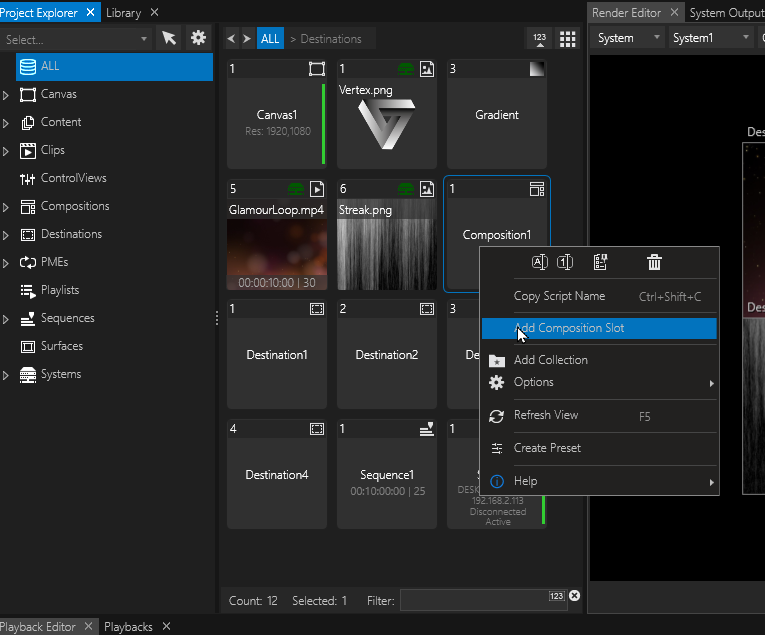Click the rename text icon in context menu

(x=539, y=263)
